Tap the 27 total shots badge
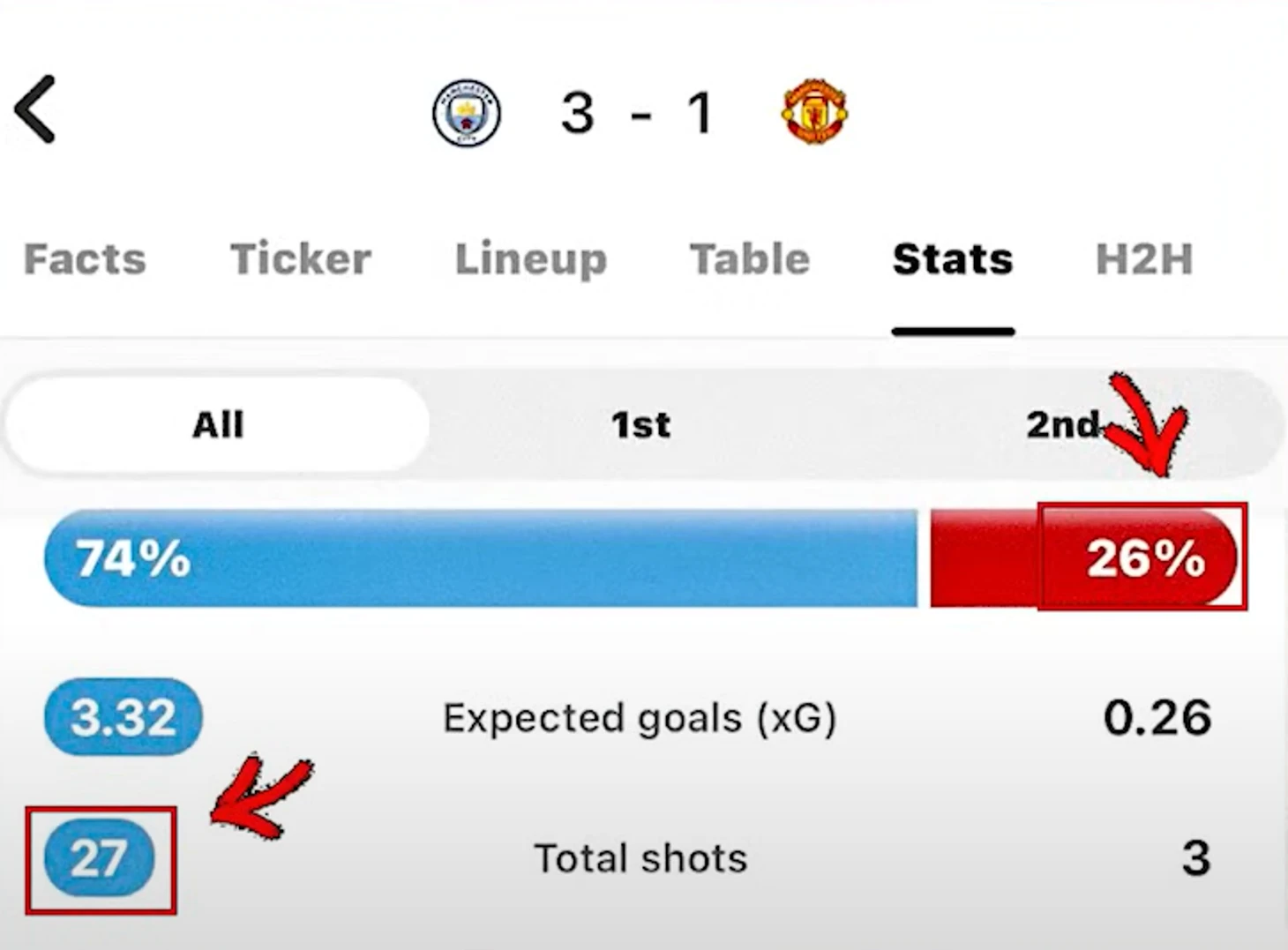 [x=100, y=858]
